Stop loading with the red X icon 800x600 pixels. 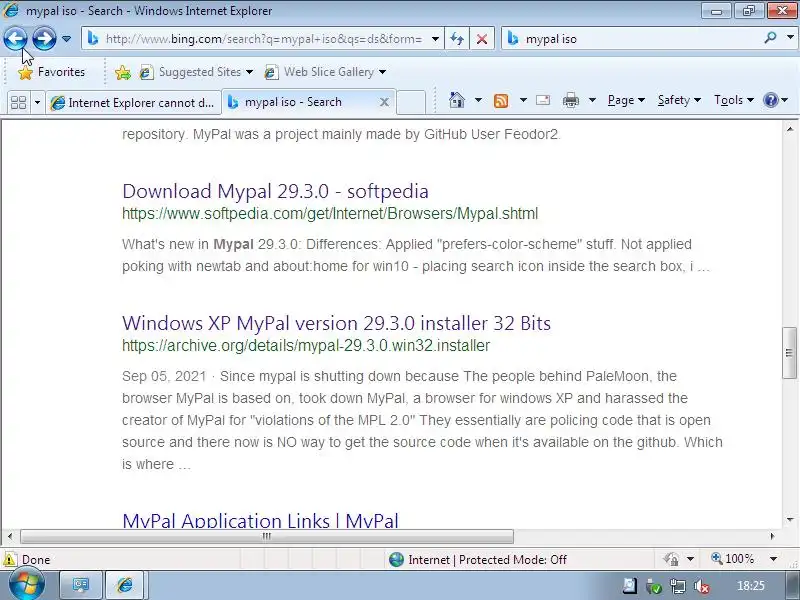[482, 39]
